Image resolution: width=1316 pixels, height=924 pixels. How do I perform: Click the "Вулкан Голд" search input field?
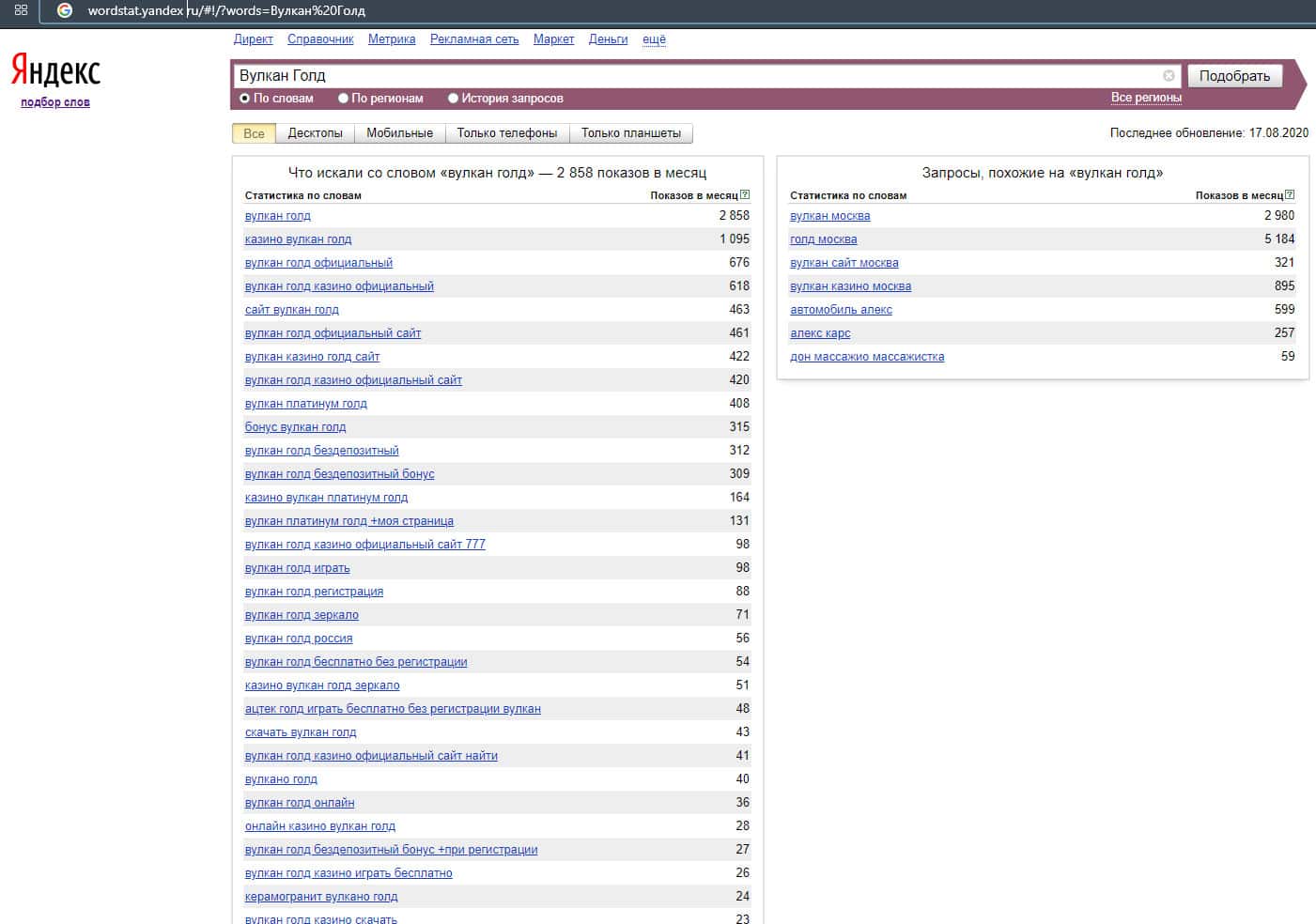point(695,76)
